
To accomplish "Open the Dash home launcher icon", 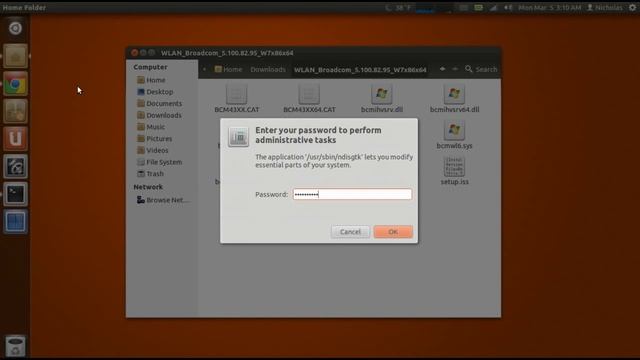I will point(16,28).
